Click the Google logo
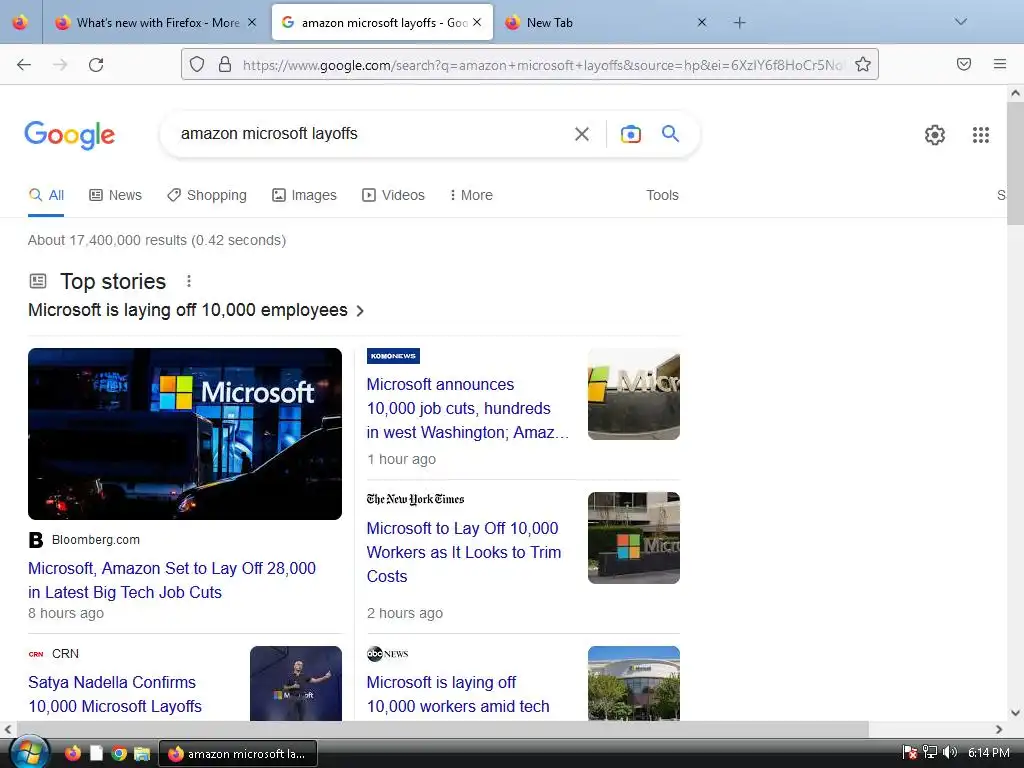Image resolution: width=1024 pixels, height=768 pixels. (x=69, y=135)
